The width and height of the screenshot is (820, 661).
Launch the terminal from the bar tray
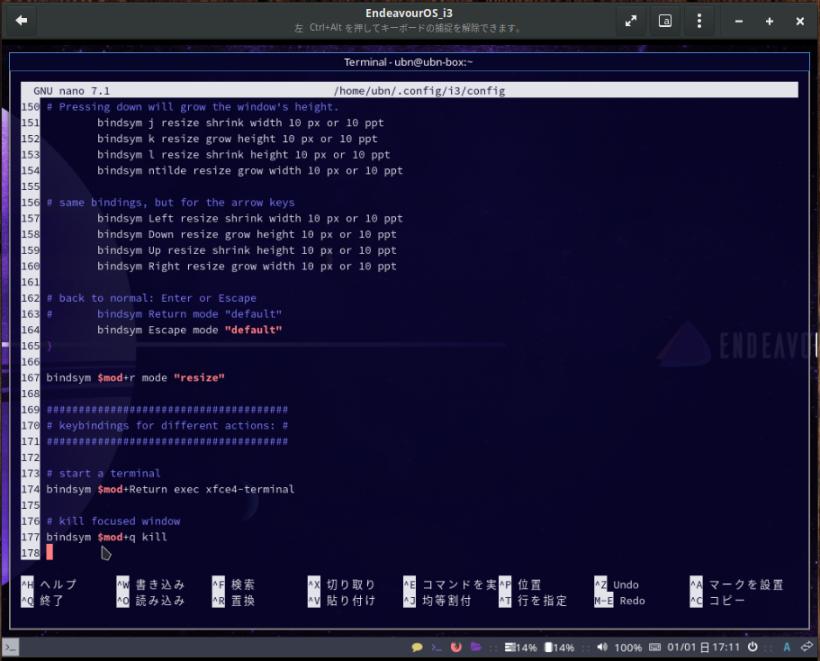[x=437, y=647]
